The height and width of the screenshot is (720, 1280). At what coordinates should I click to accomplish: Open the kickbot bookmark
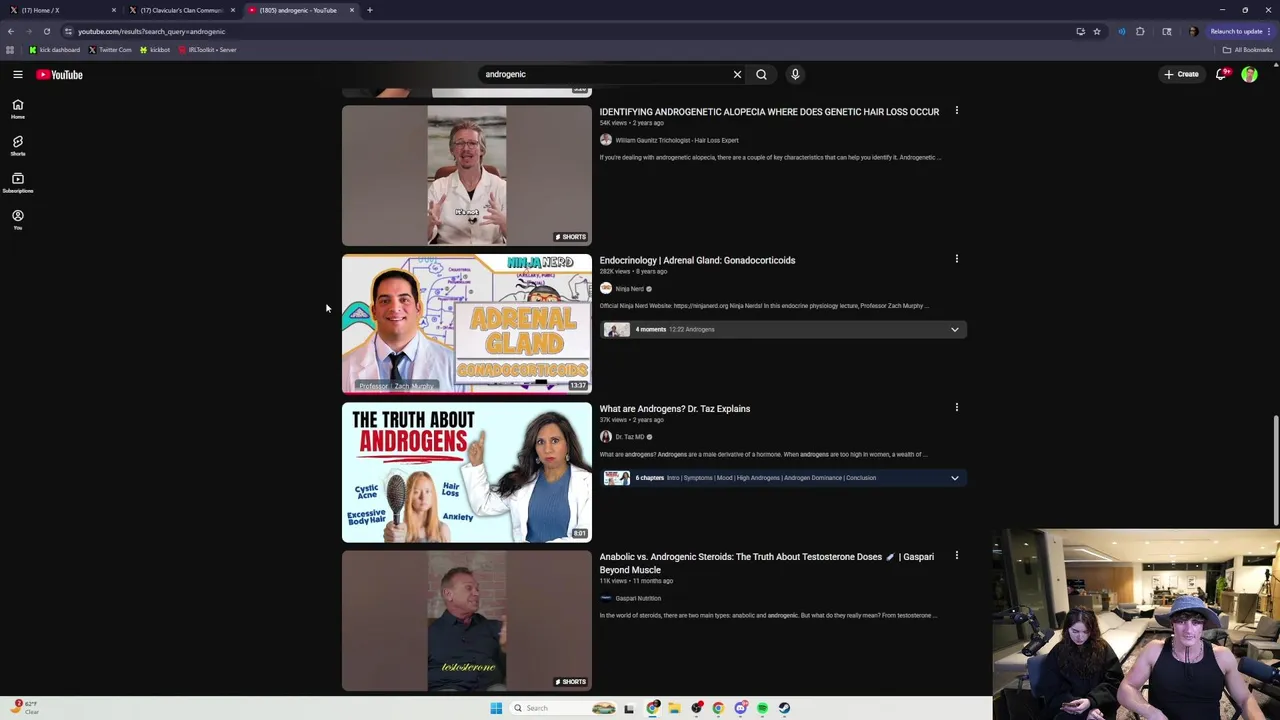(x=155, y=50)
